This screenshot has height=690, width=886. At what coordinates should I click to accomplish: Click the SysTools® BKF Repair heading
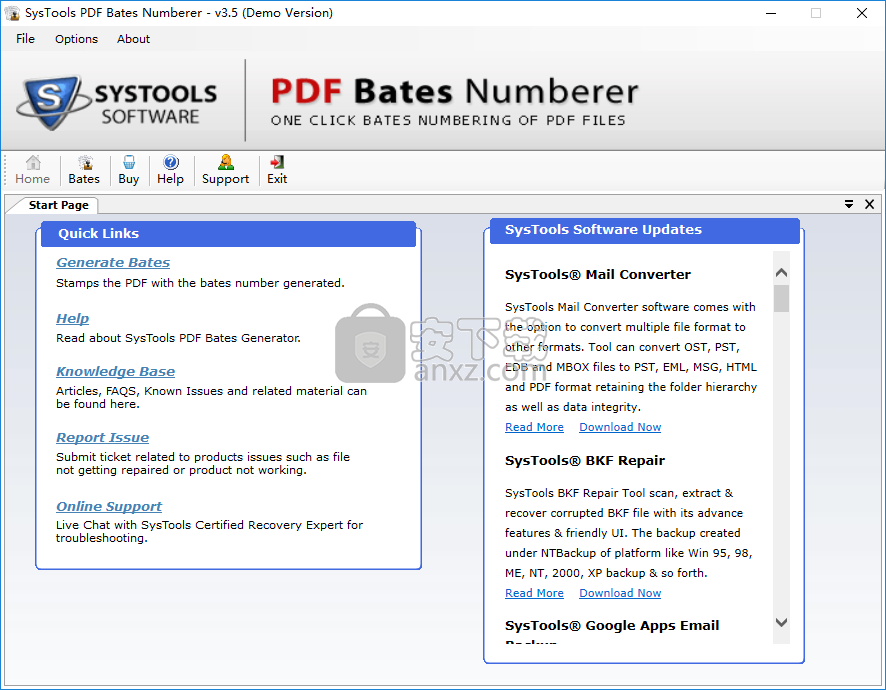pyautogui.click(x=584, y=461)
